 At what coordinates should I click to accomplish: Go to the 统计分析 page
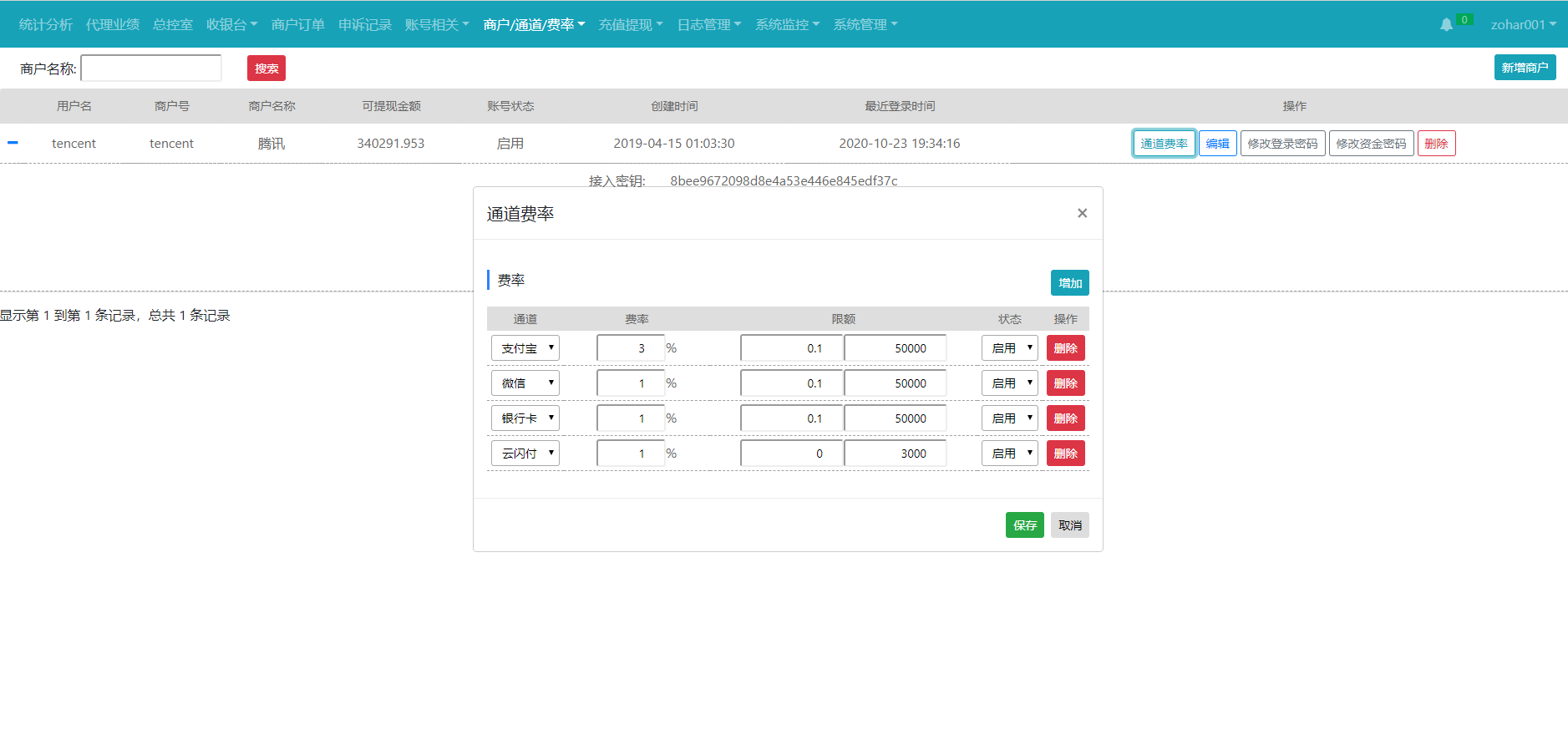pyautogui.click(x=45, y=25)
